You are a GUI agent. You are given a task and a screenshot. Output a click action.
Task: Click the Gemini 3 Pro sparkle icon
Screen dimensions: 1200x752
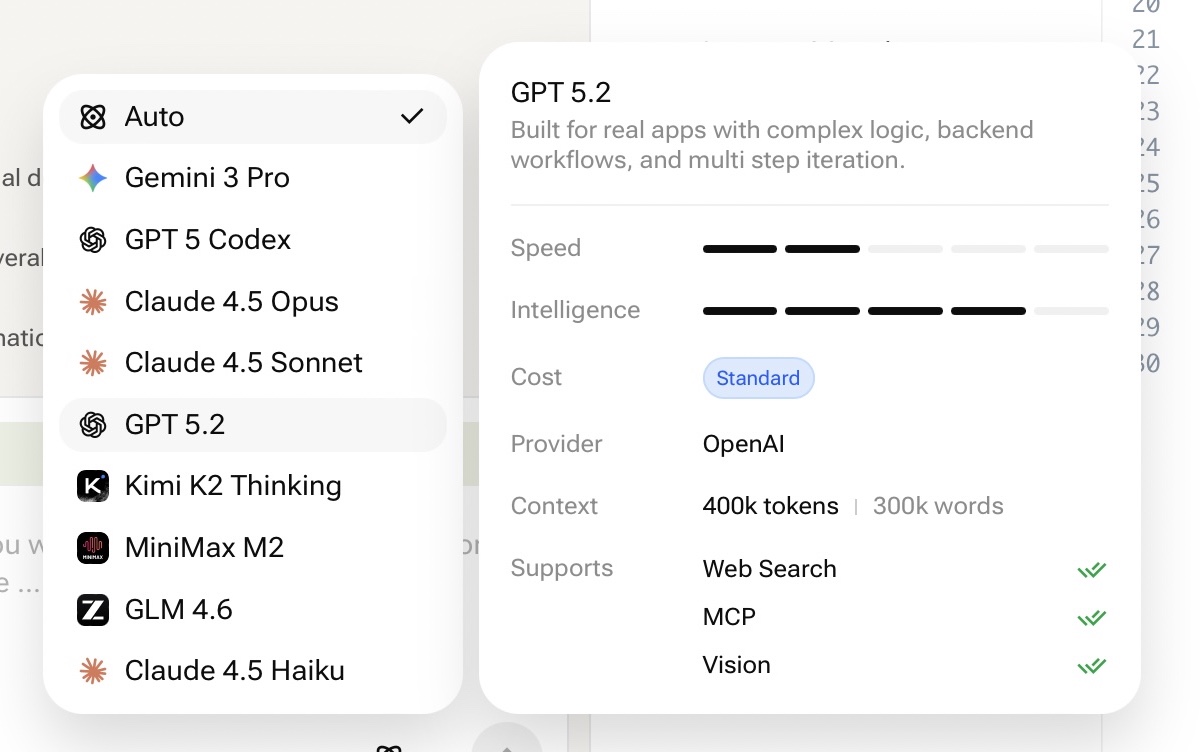[x=93, y=178]
